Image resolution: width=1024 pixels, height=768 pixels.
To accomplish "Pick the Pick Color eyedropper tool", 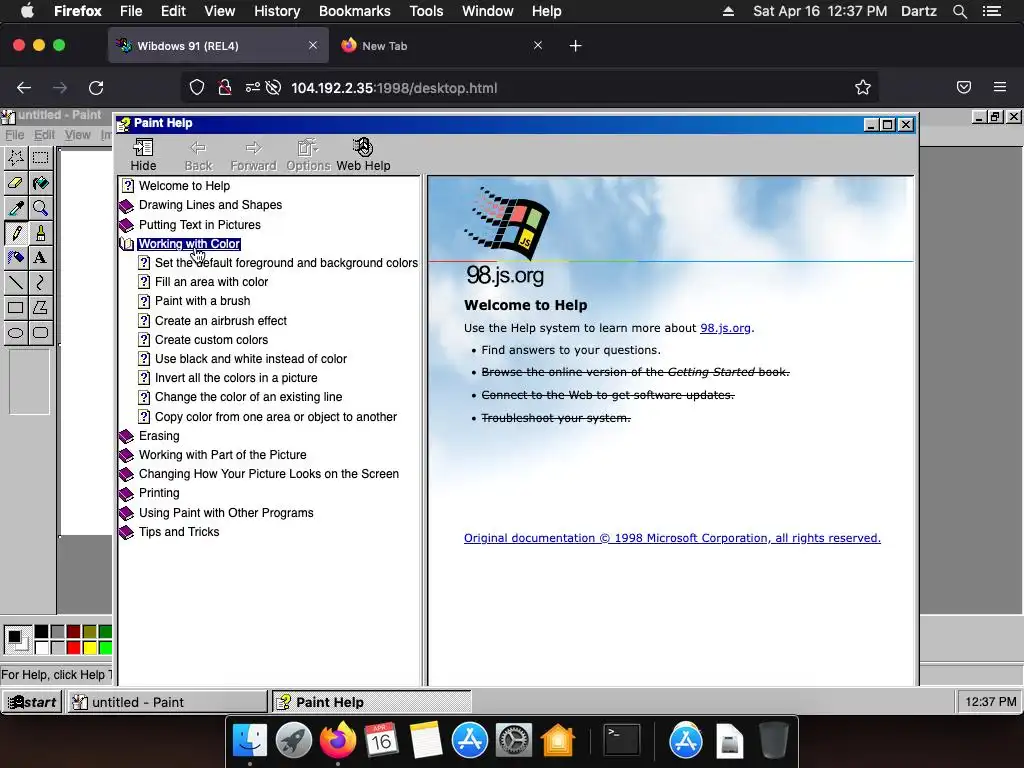I will coord(16,208).
